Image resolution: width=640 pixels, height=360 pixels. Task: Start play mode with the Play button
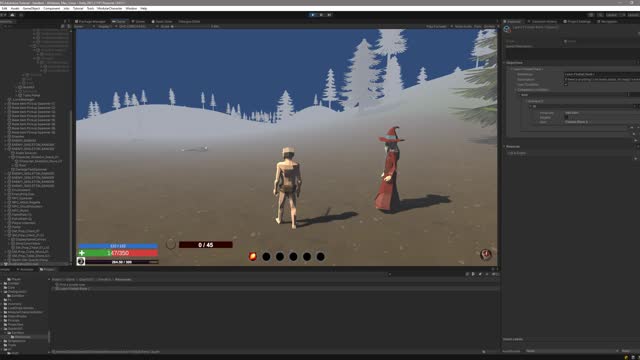point(313,15)
